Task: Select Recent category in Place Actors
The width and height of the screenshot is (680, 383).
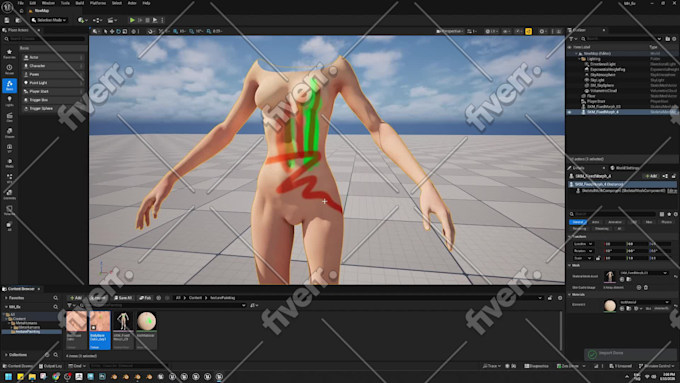Action: click(x=9, y=69)
